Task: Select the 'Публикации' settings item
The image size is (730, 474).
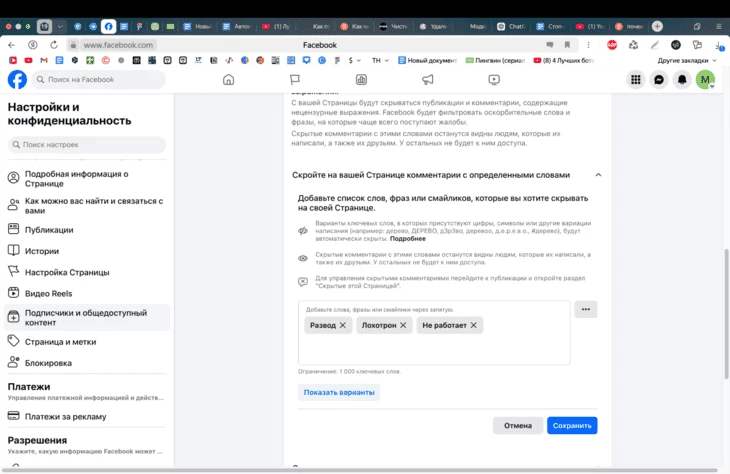Action: pyautogui.click(x=87, y=230)
